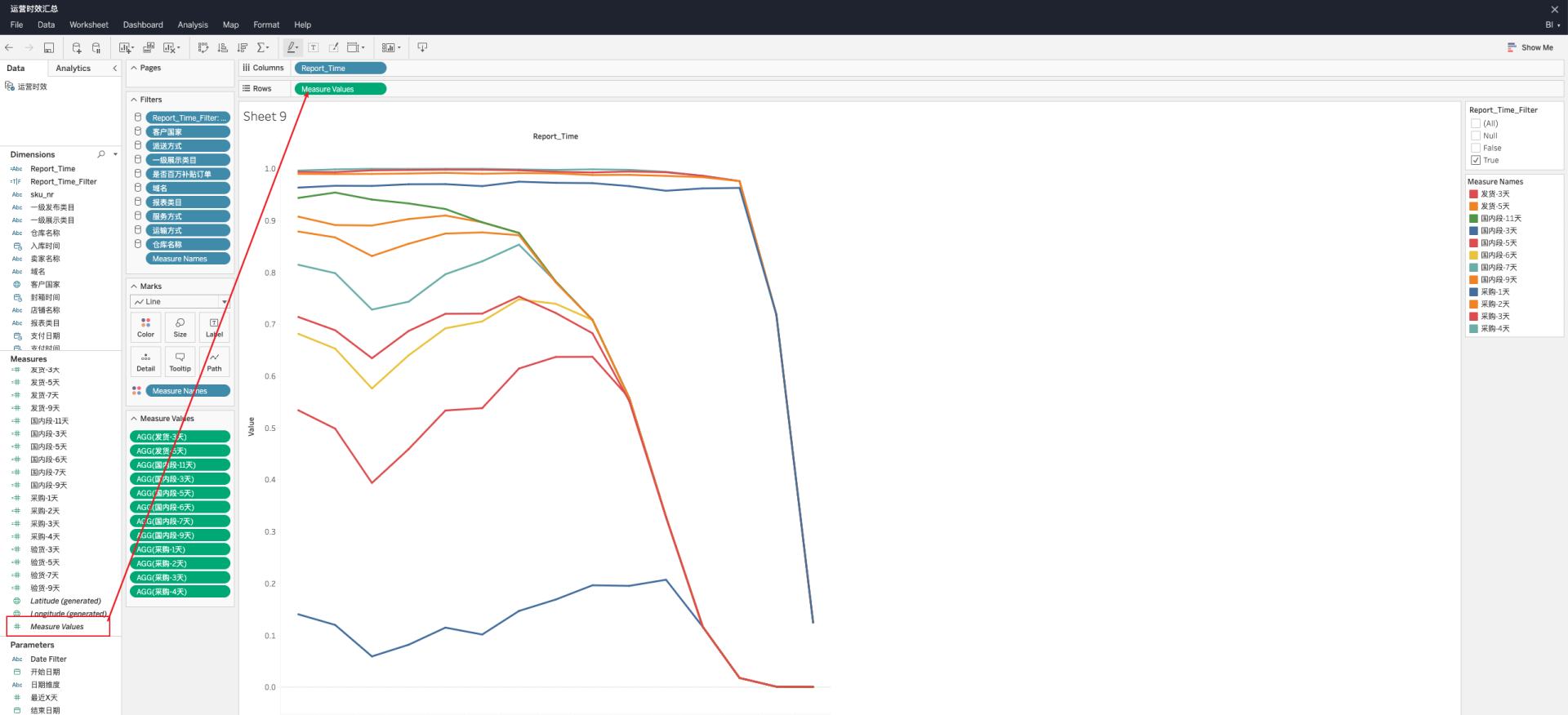Click the Duplicate sheet icon
The height and width of the screenshot is (715, 1568).
[149, 47]
